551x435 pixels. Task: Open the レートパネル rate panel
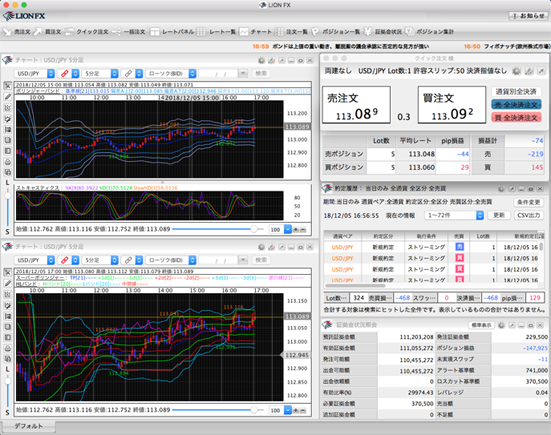172,32
